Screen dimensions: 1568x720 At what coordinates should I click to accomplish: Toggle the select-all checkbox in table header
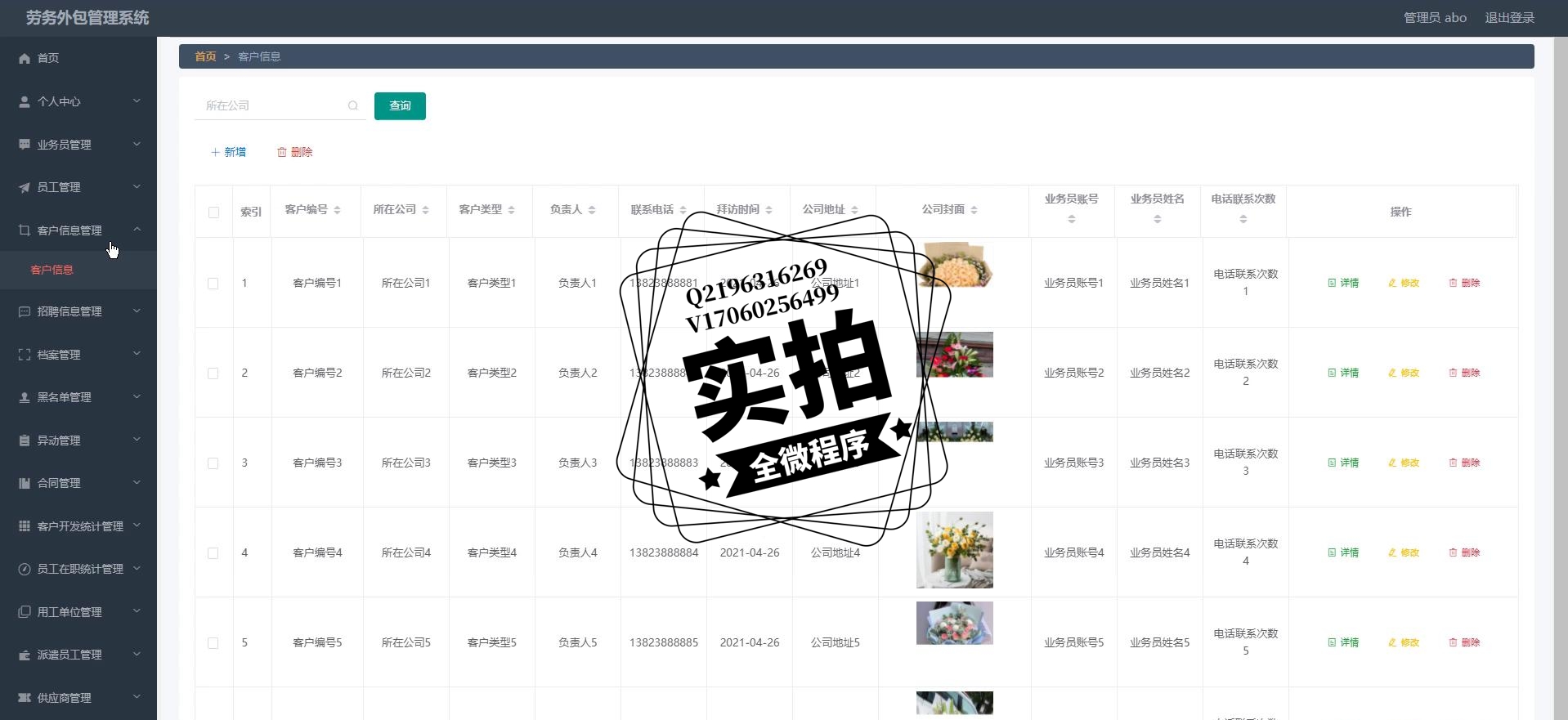213,212
